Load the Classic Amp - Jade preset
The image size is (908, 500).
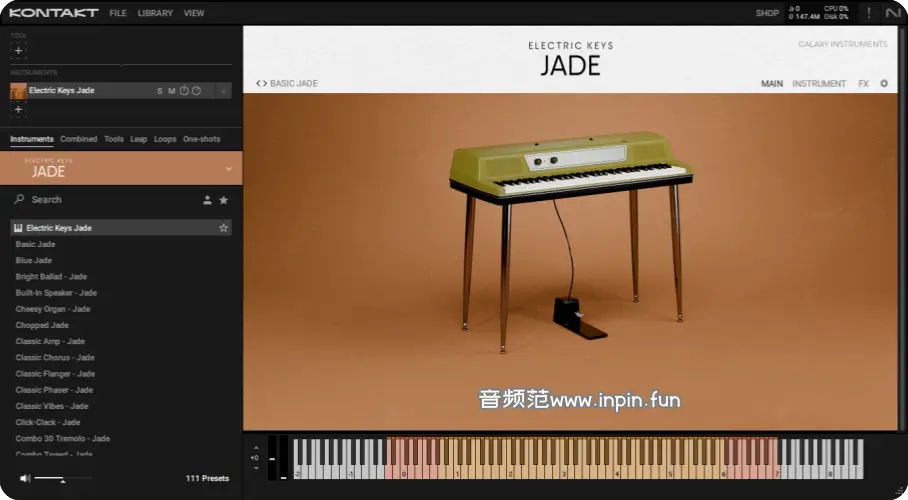click(50, 341)
